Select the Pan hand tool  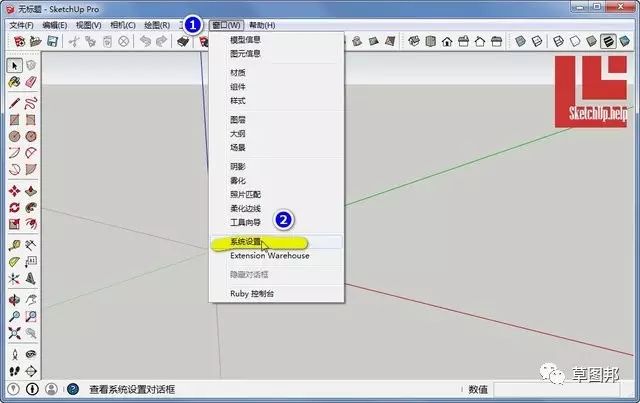click(31, 300)
